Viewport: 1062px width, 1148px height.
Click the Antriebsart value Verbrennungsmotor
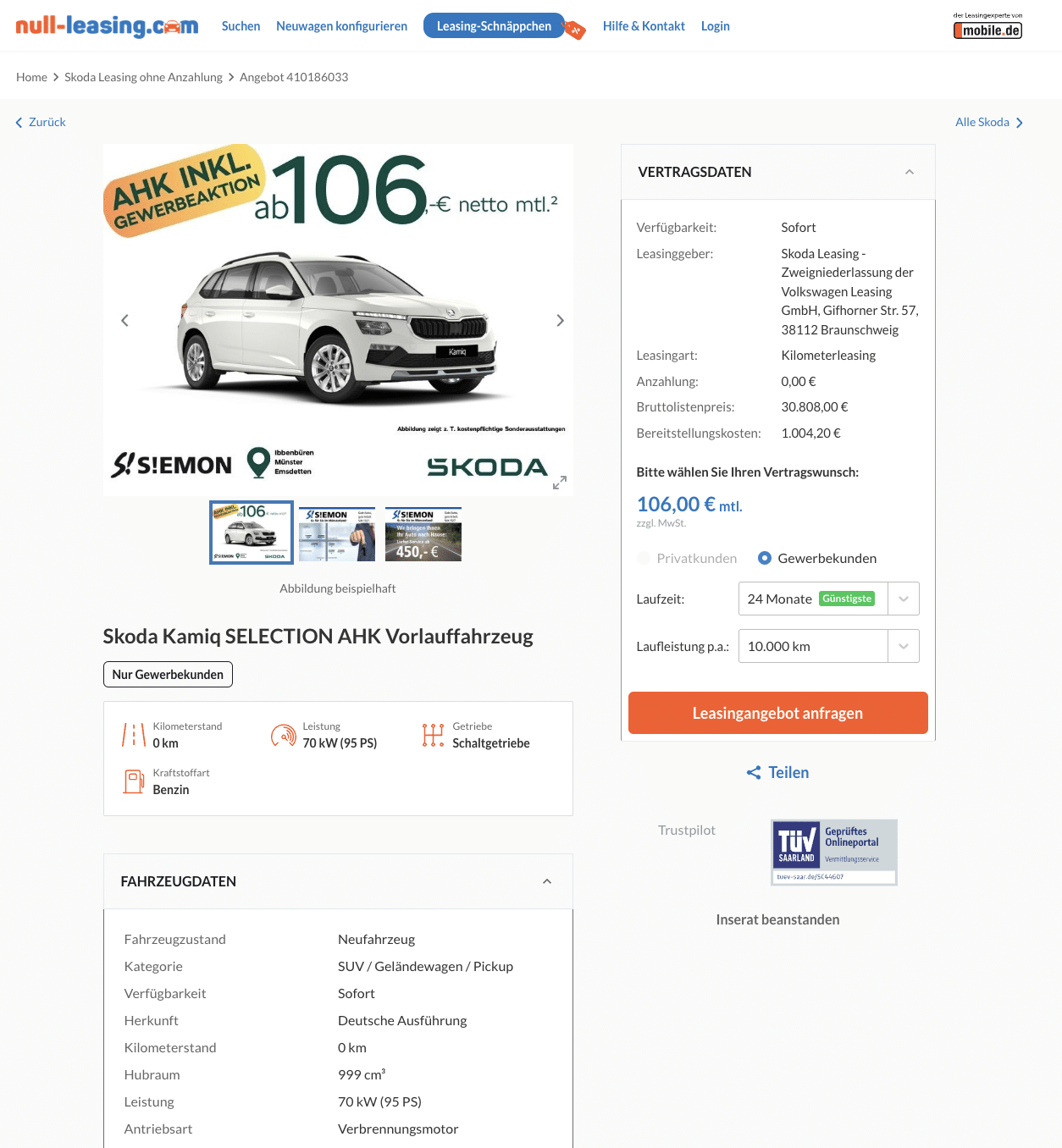point(398,1129)
